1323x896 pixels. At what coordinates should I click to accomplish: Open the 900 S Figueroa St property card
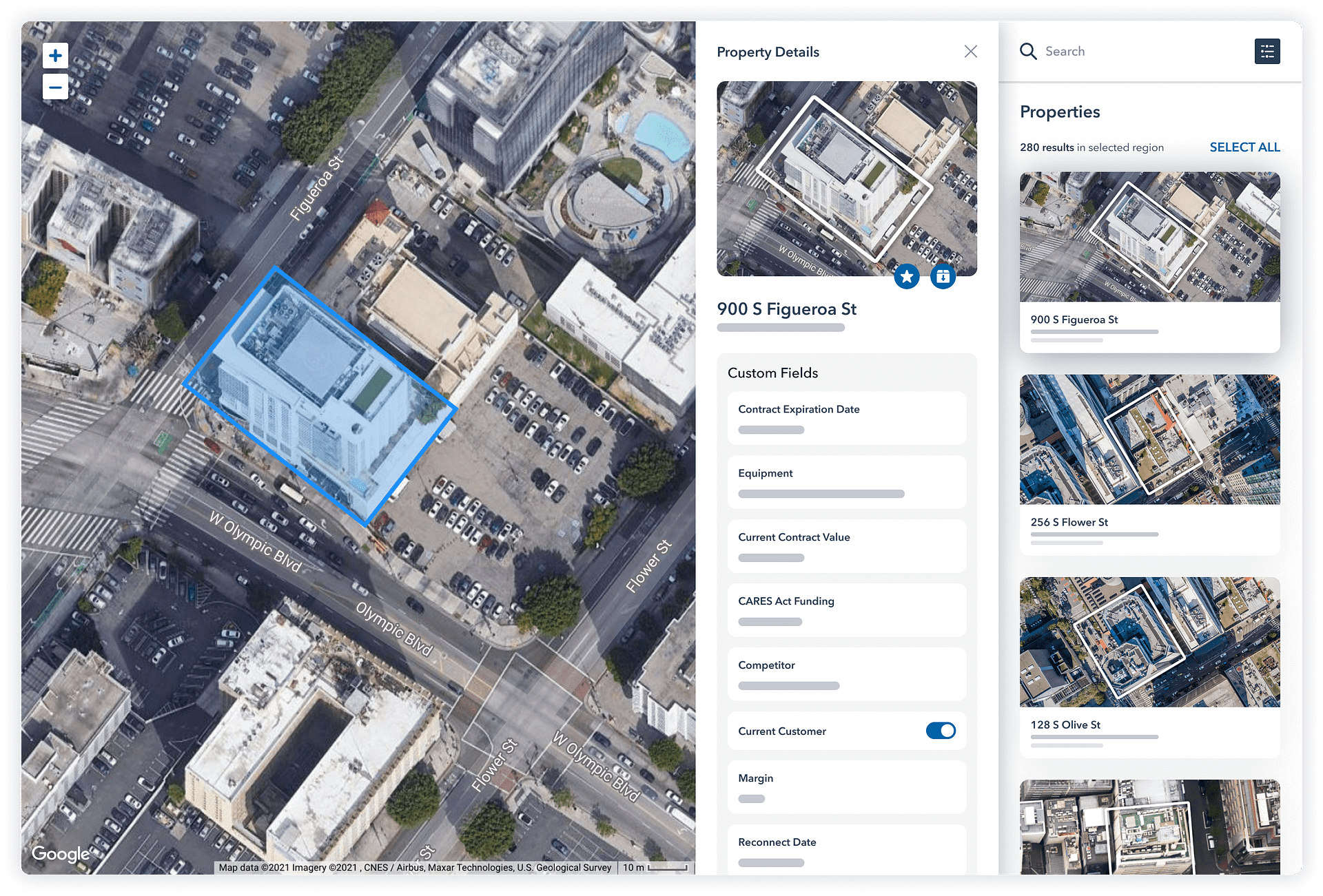pyautogui.click(x=1149, y=262)
